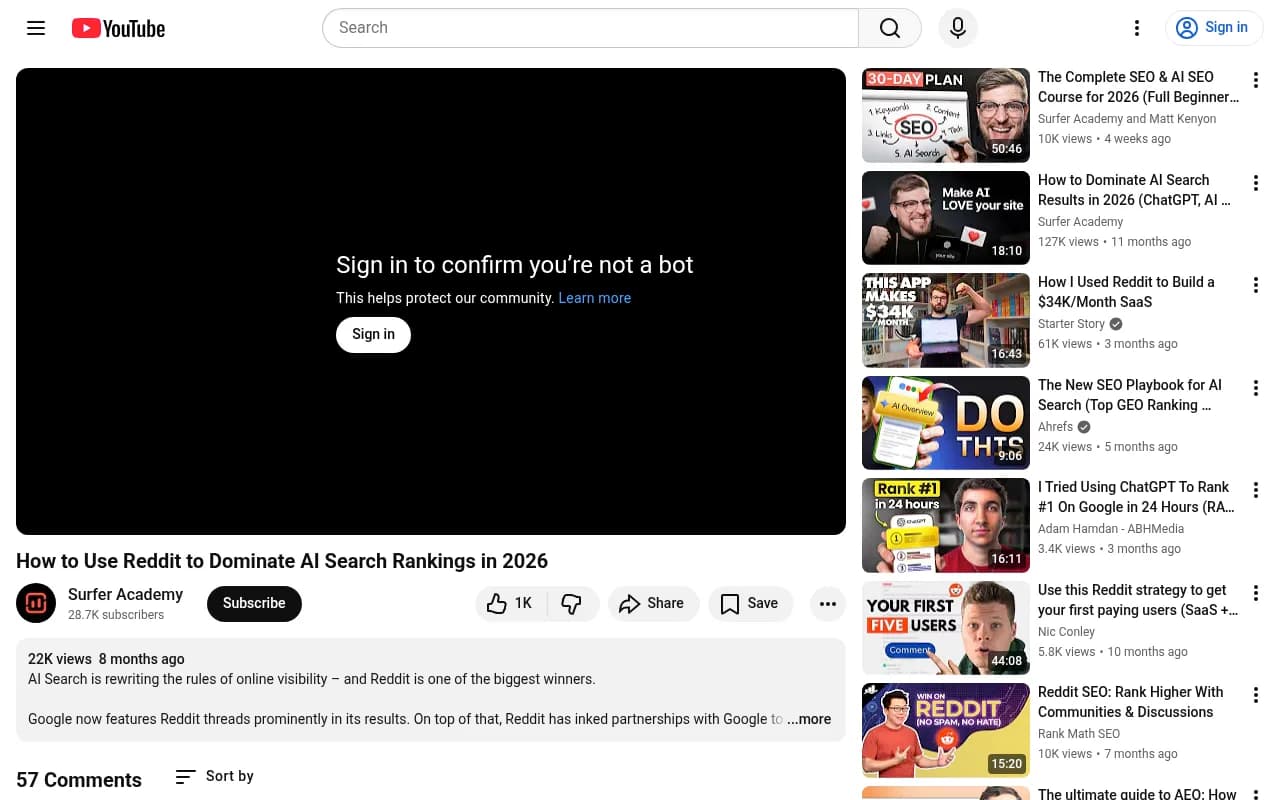Open options for Complete SEO Course video

coord(1255,80)
